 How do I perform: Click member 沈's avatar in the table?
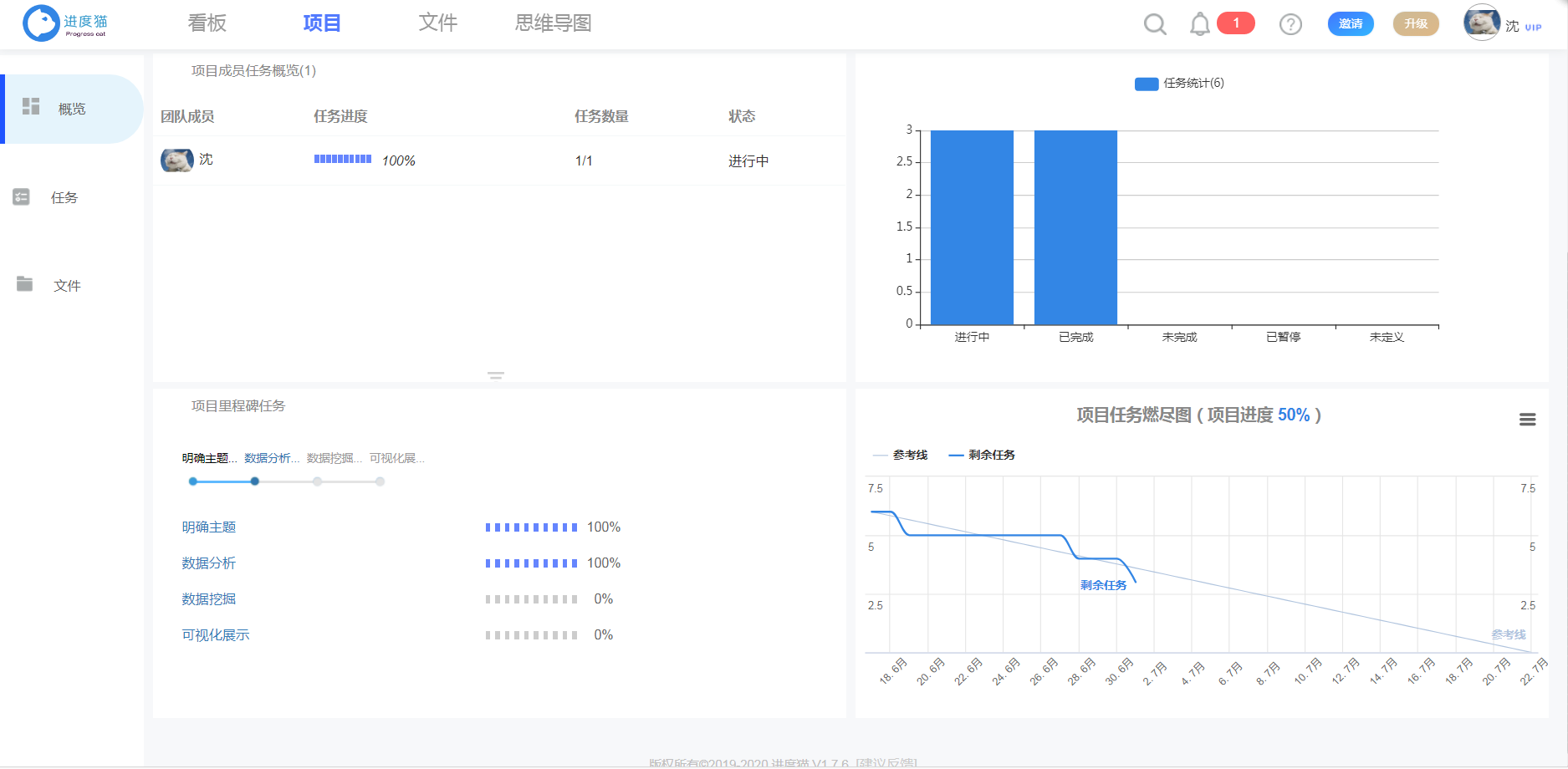pyautogui.click(x=176, y=160)
